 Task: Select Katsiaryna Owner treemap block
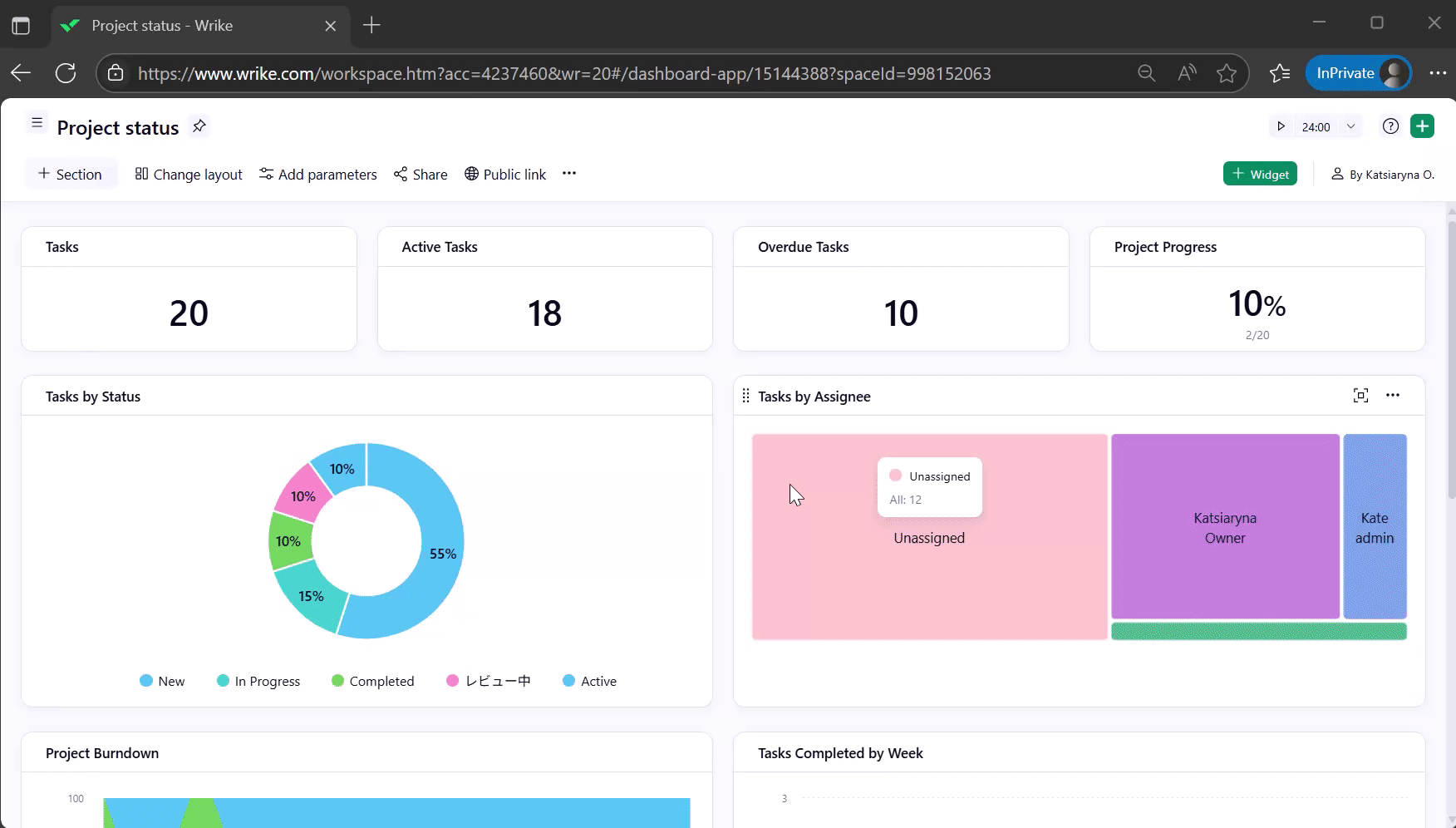[1225, 527]
